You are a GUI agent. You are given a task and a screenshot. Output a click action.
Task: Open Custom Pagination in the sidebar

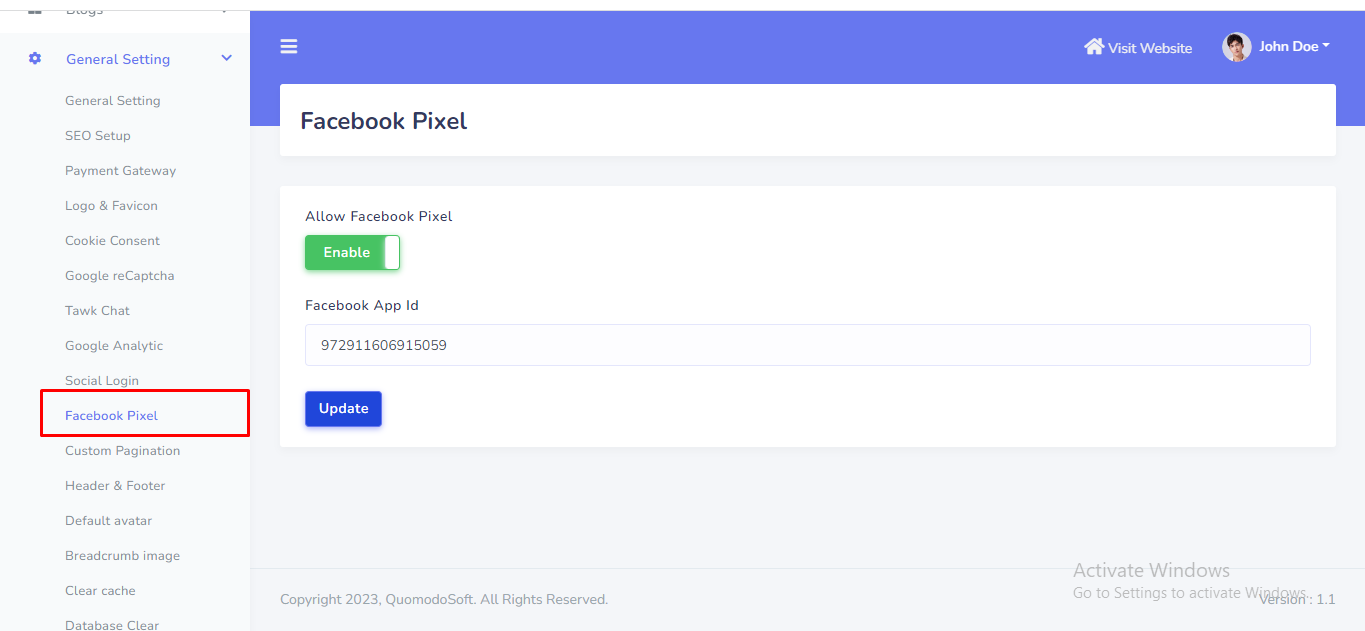pos(122,451)
